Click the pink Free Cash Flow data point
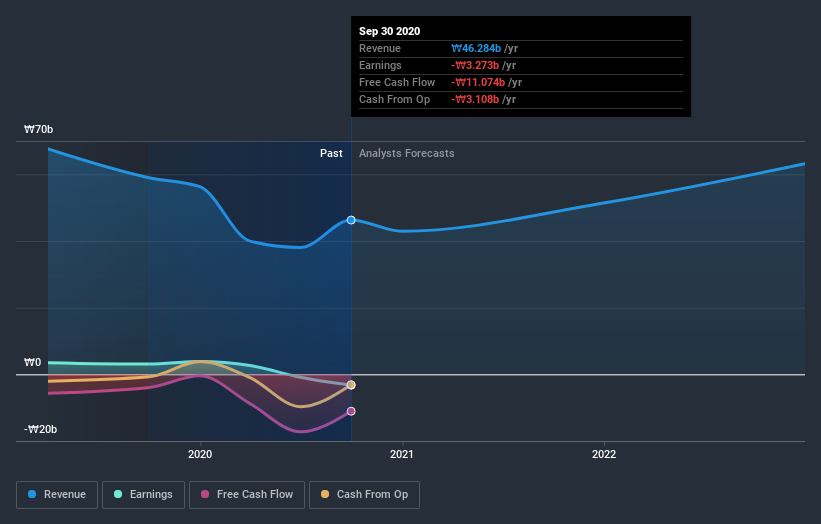This screenshot has width=821, height=524. point(351,411)
